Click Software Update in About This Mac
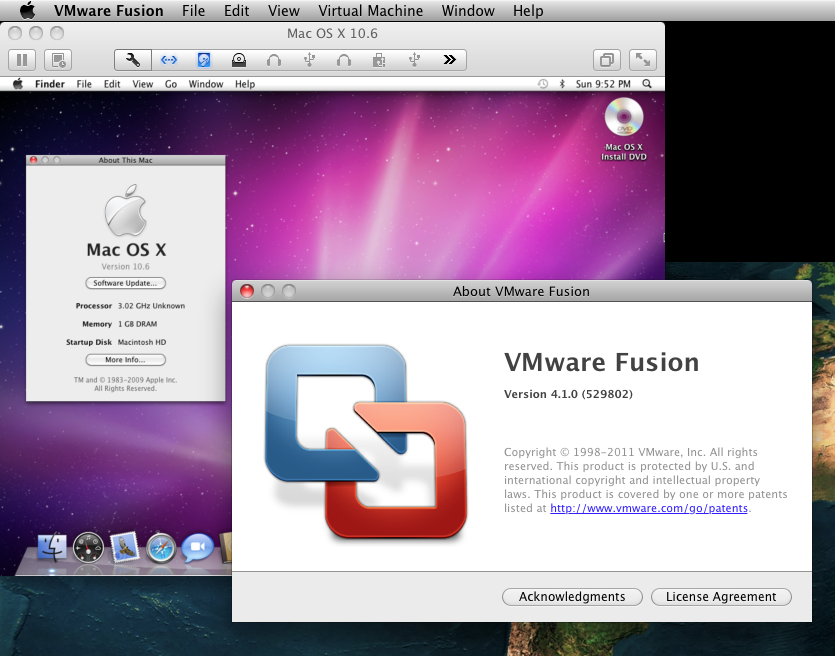 click(125, 284)
